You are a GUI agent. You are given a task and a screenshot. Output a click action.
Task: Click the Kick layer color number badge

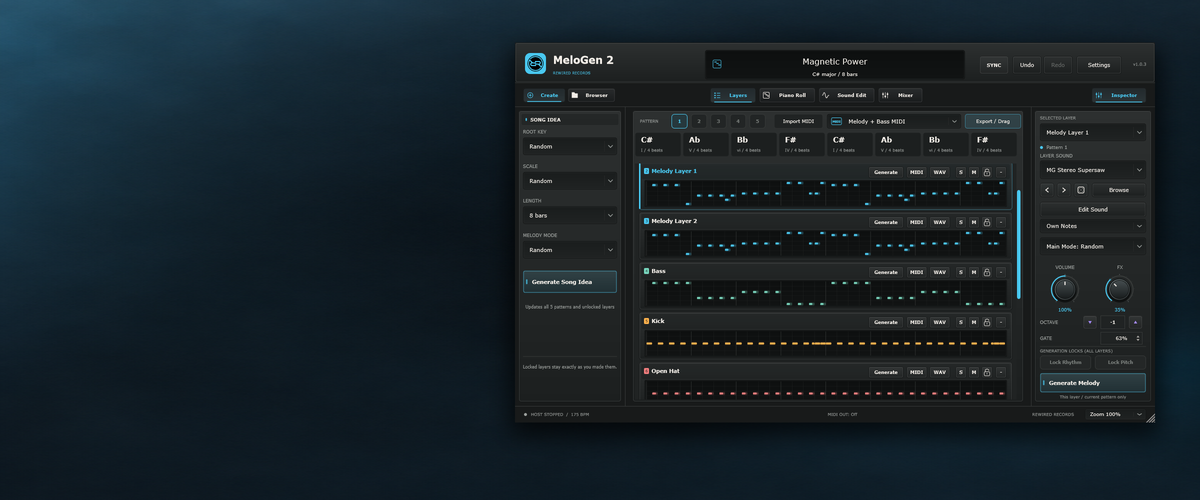pos(647,321)
